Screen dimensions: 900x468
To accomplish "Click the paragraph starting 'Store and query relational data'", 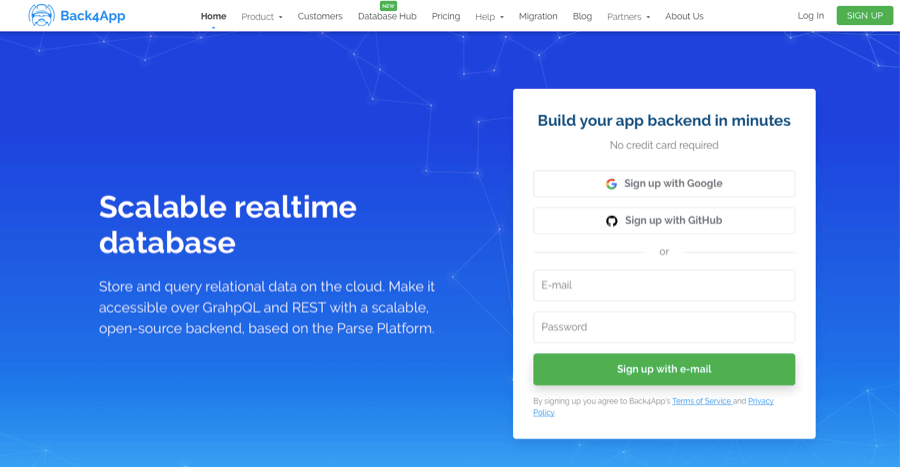I will pyautogui.click(x=267, y=308).
